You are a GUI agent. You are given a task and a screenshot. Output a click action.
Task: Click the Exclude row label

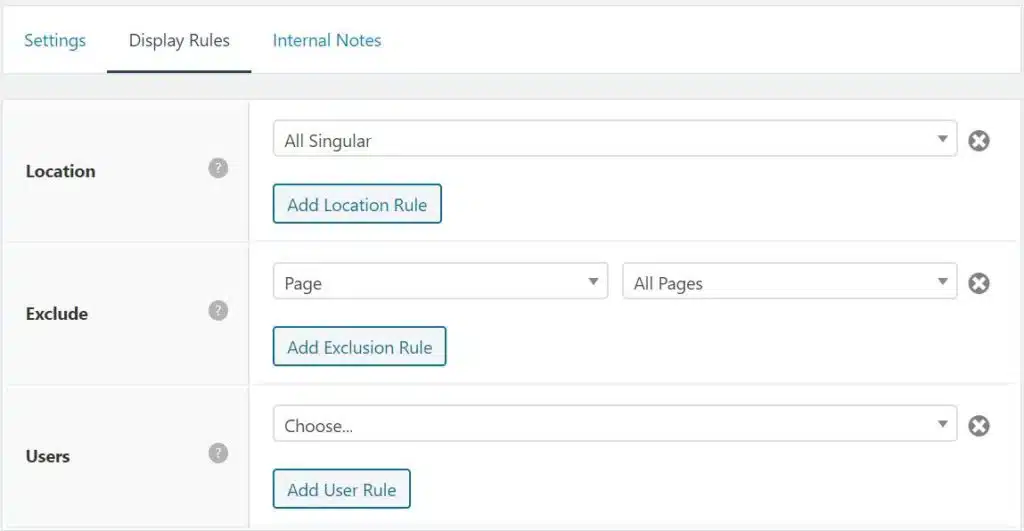click(57, 314)
